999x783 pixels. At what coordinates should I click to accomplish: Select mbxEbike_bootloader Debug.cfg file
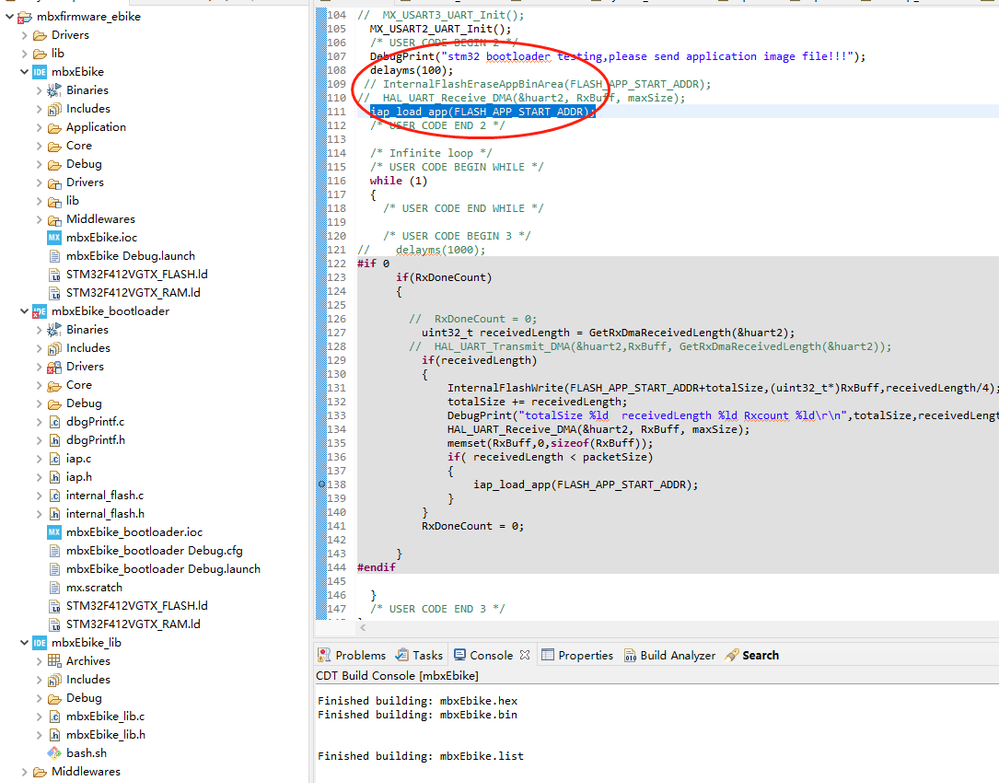coord(154,550)
